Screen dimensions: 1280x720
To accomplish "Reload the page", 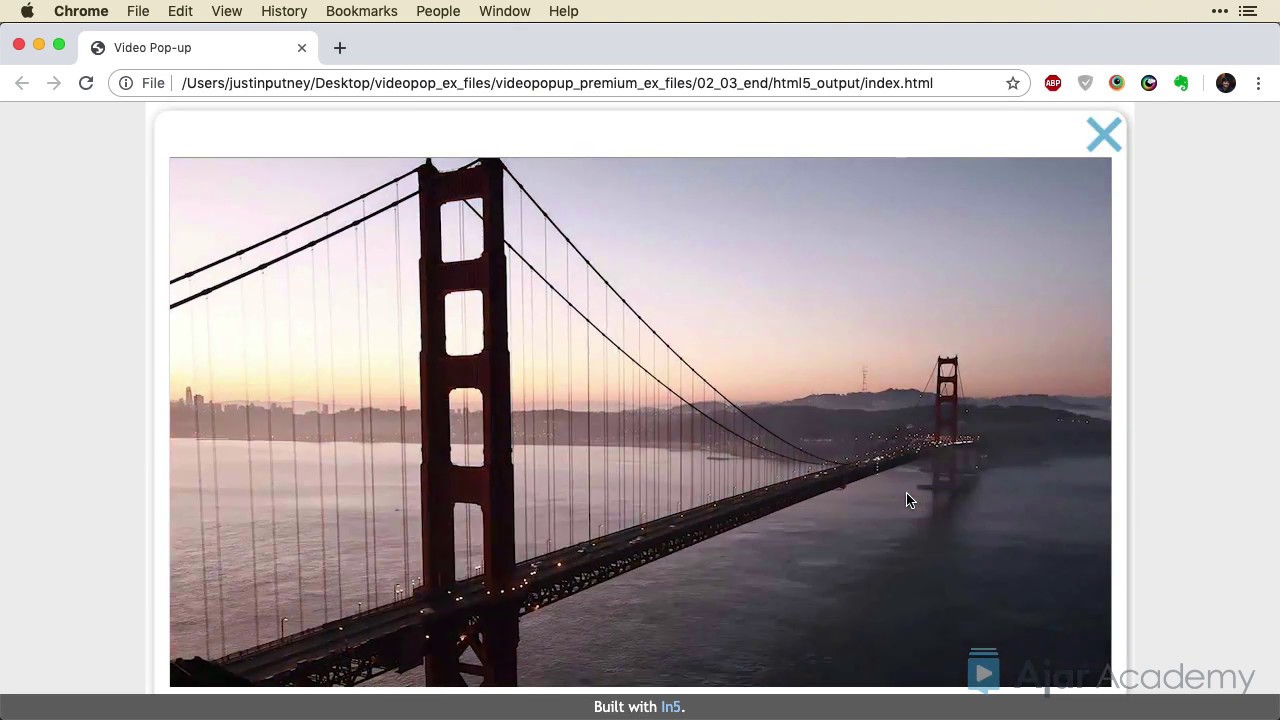I will click(x=86, y=83).
